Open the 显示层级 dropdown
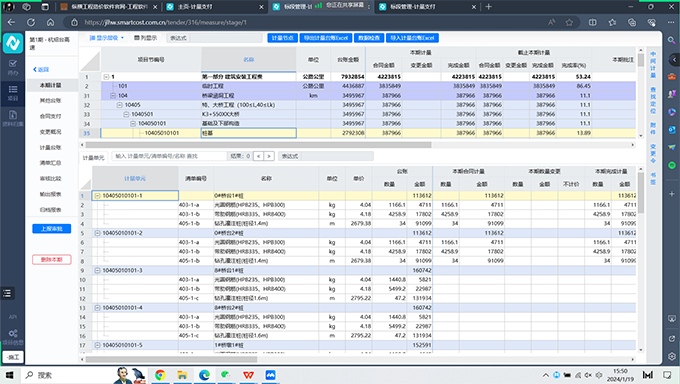The width and height of the screenshot is (680, 384). 107,38
